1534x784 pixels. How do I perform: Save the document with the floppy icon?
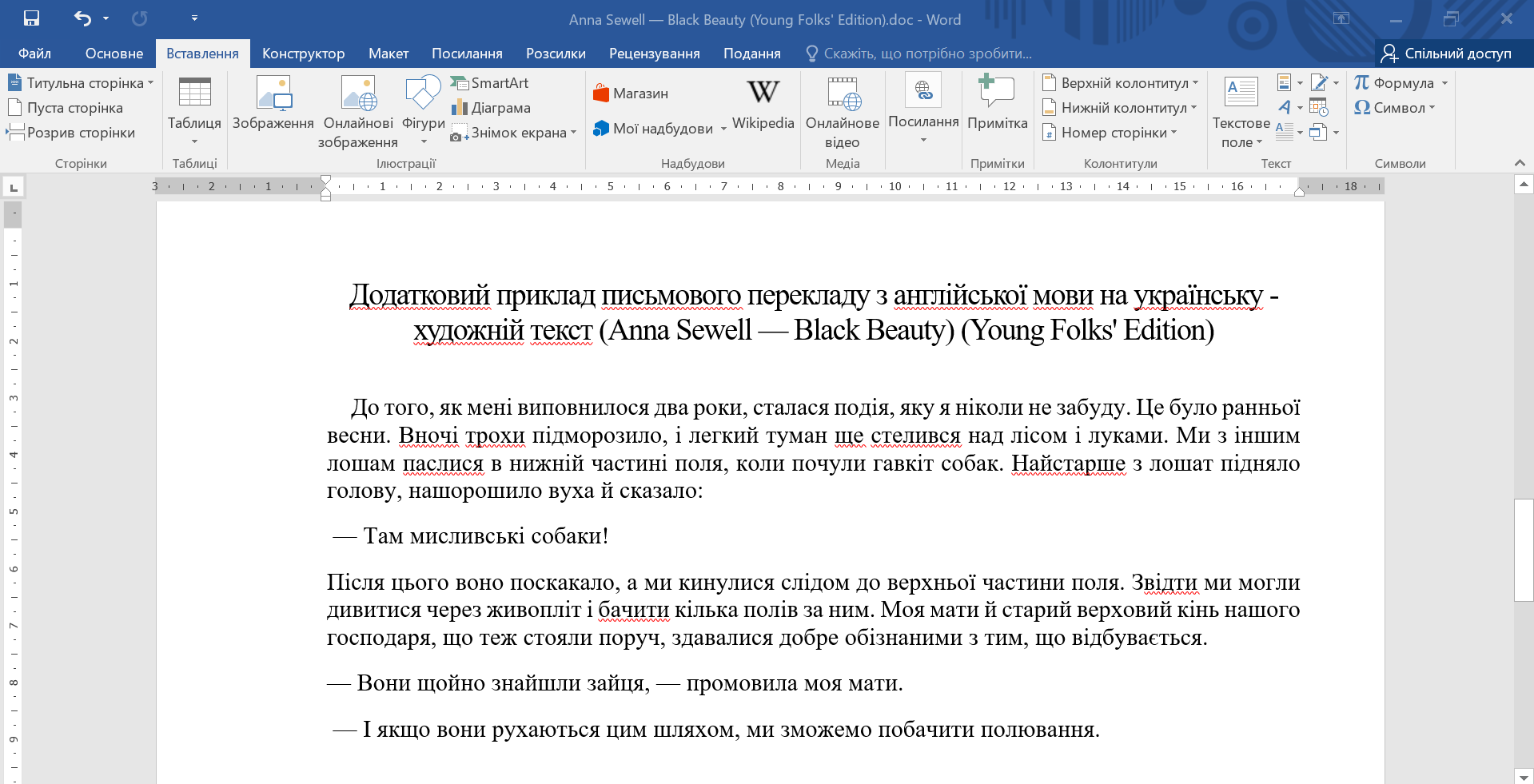[31, 18]
